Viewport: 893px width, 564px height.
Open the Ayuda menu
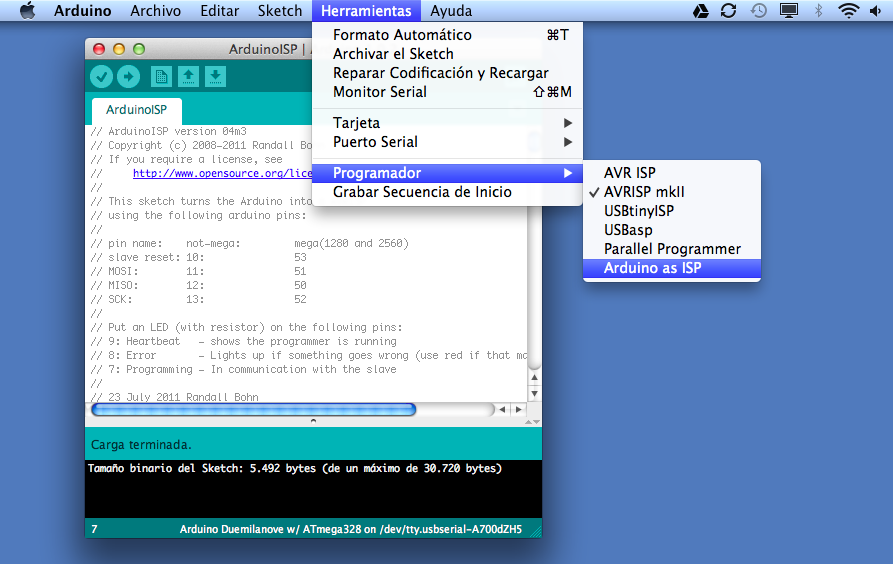[x=451, y=11]
